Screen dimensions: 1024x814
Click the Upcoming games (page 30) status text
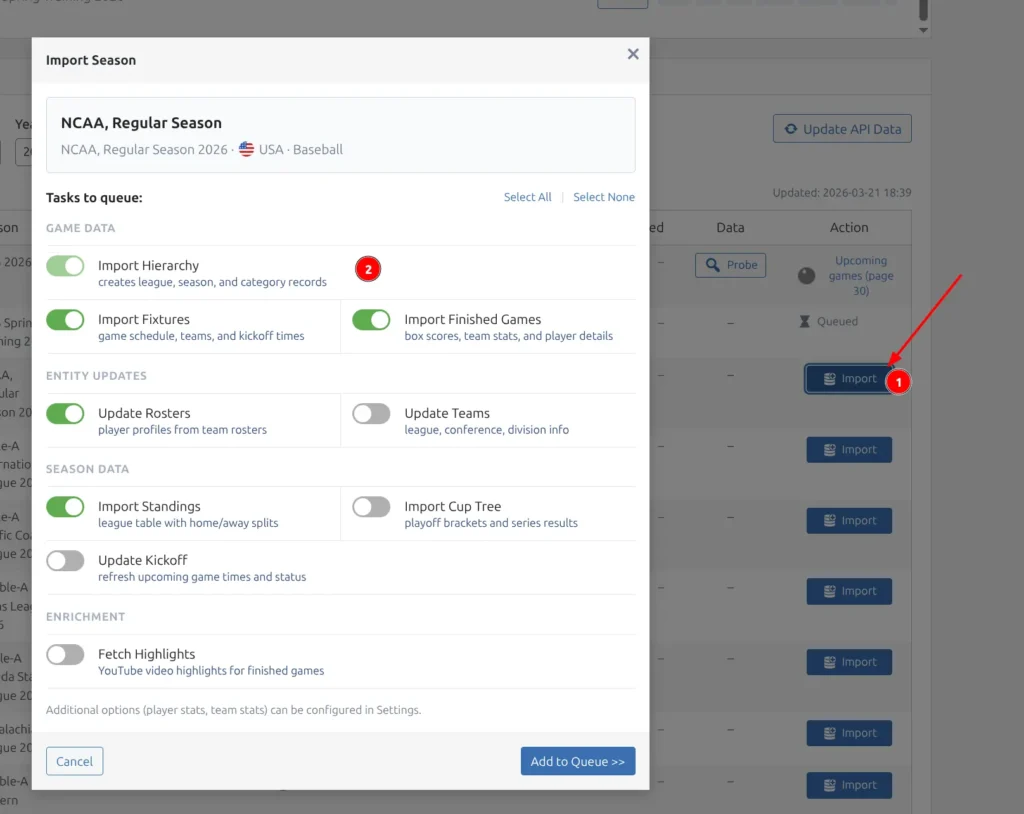[x=861, y=276]
